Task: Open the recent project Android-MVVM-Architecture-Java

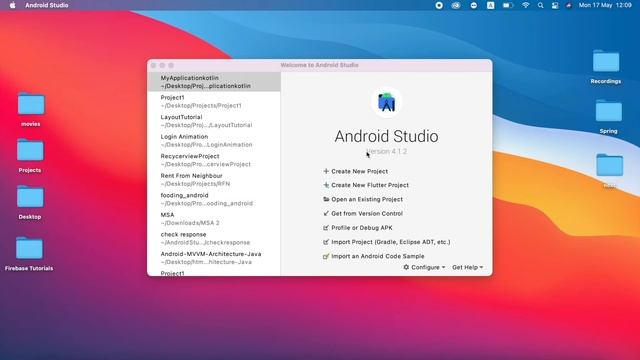Action: (214, 258)
